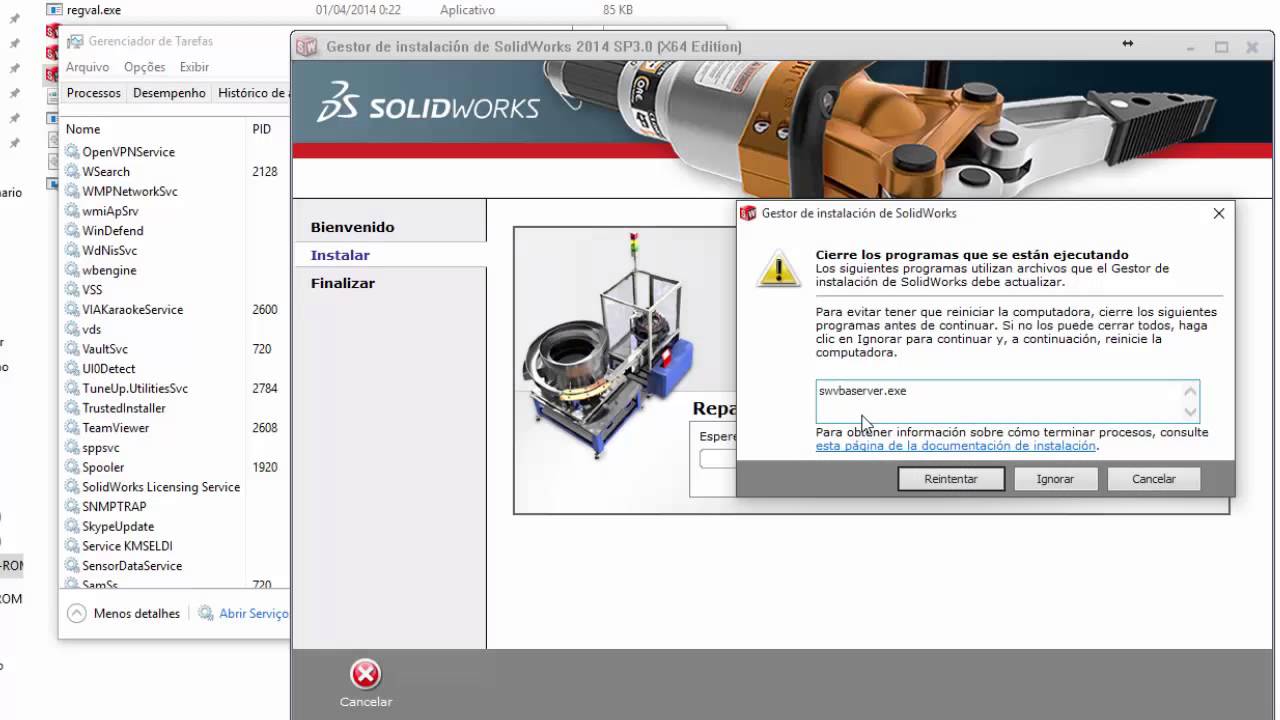The image size is (1280, 720).
Task: Click the list box scroll-up arrow
Action: [1190, 391]
